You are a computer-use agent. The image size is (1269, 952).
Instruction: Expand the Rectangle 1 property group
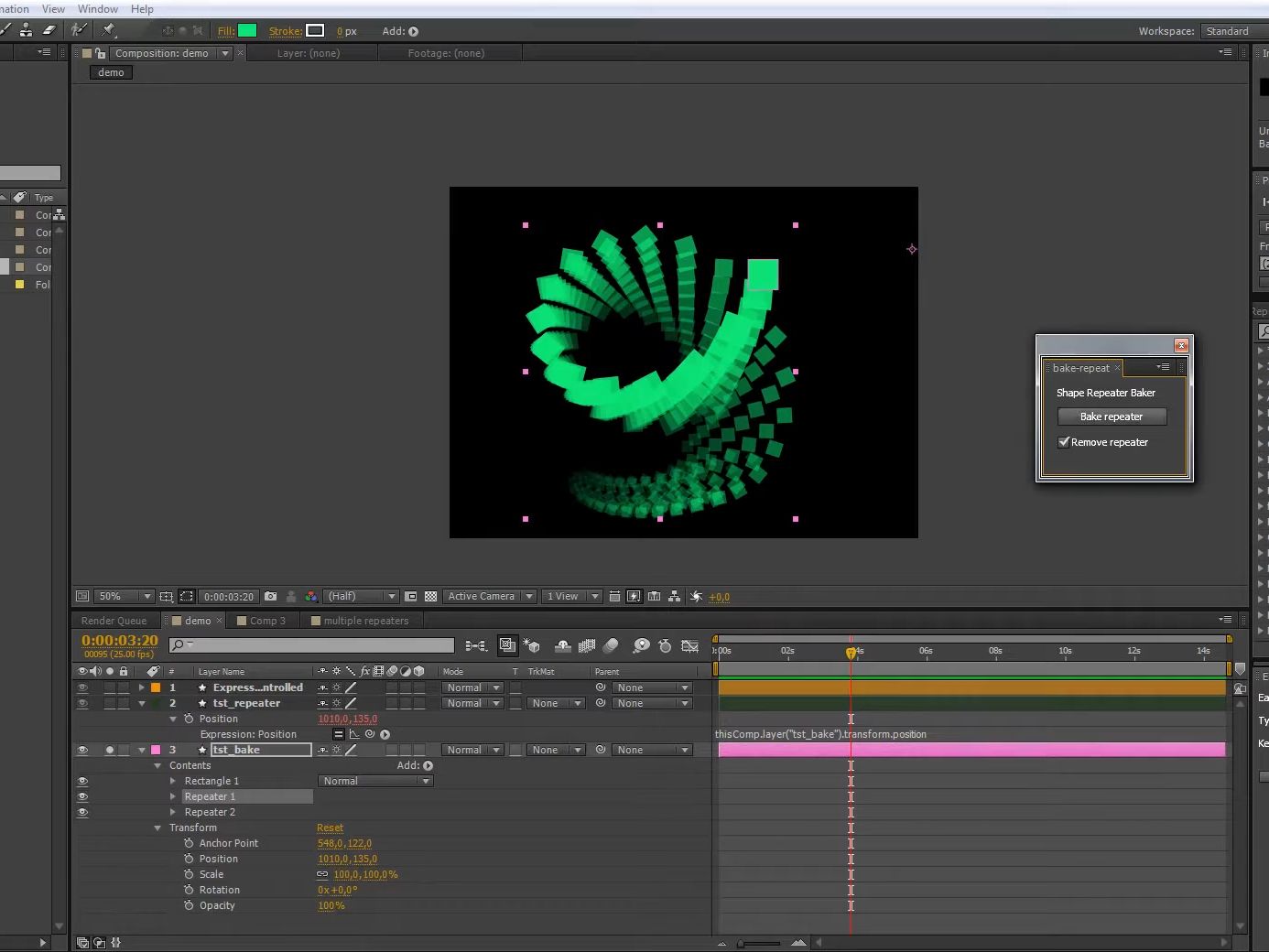[173, 781]
